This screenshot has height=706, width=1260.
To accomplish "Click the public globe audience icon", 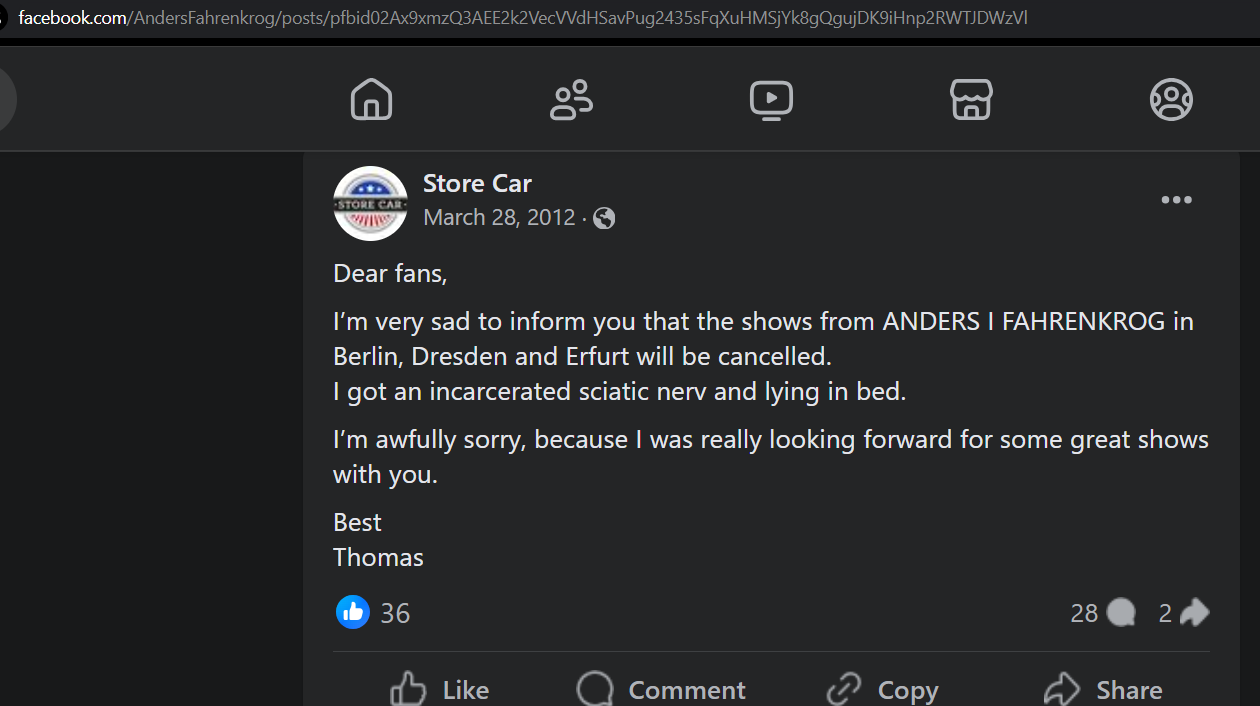I will tap(604, 218).
